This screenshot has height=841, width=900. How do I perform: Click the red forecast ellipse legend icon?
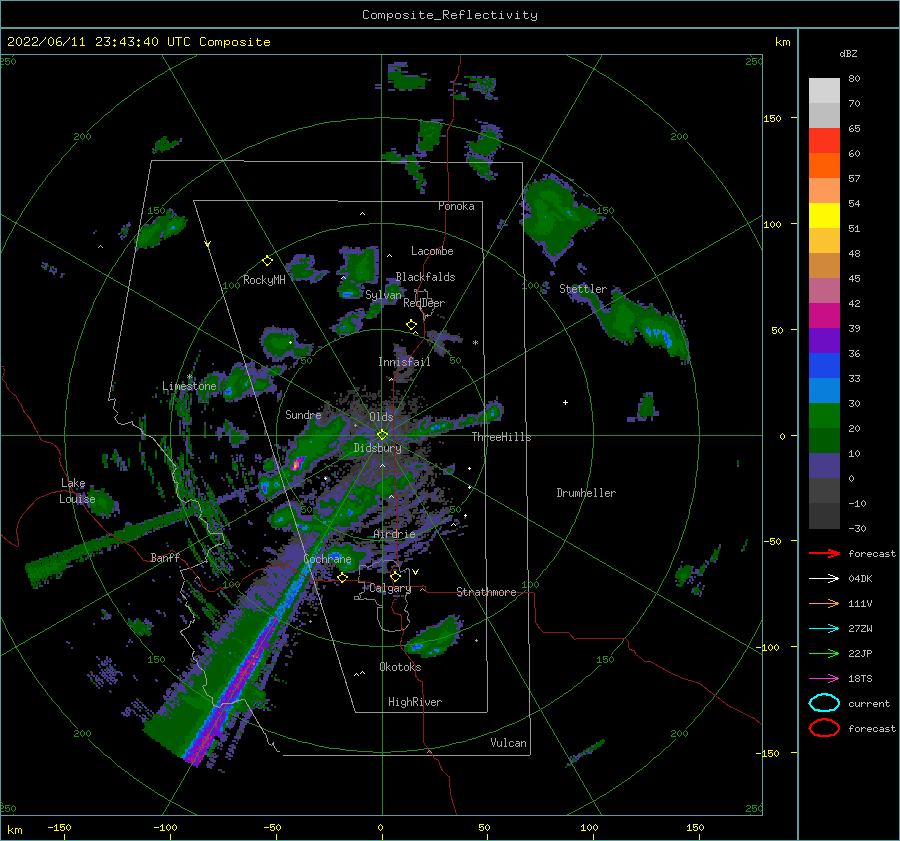click(824, 728)
